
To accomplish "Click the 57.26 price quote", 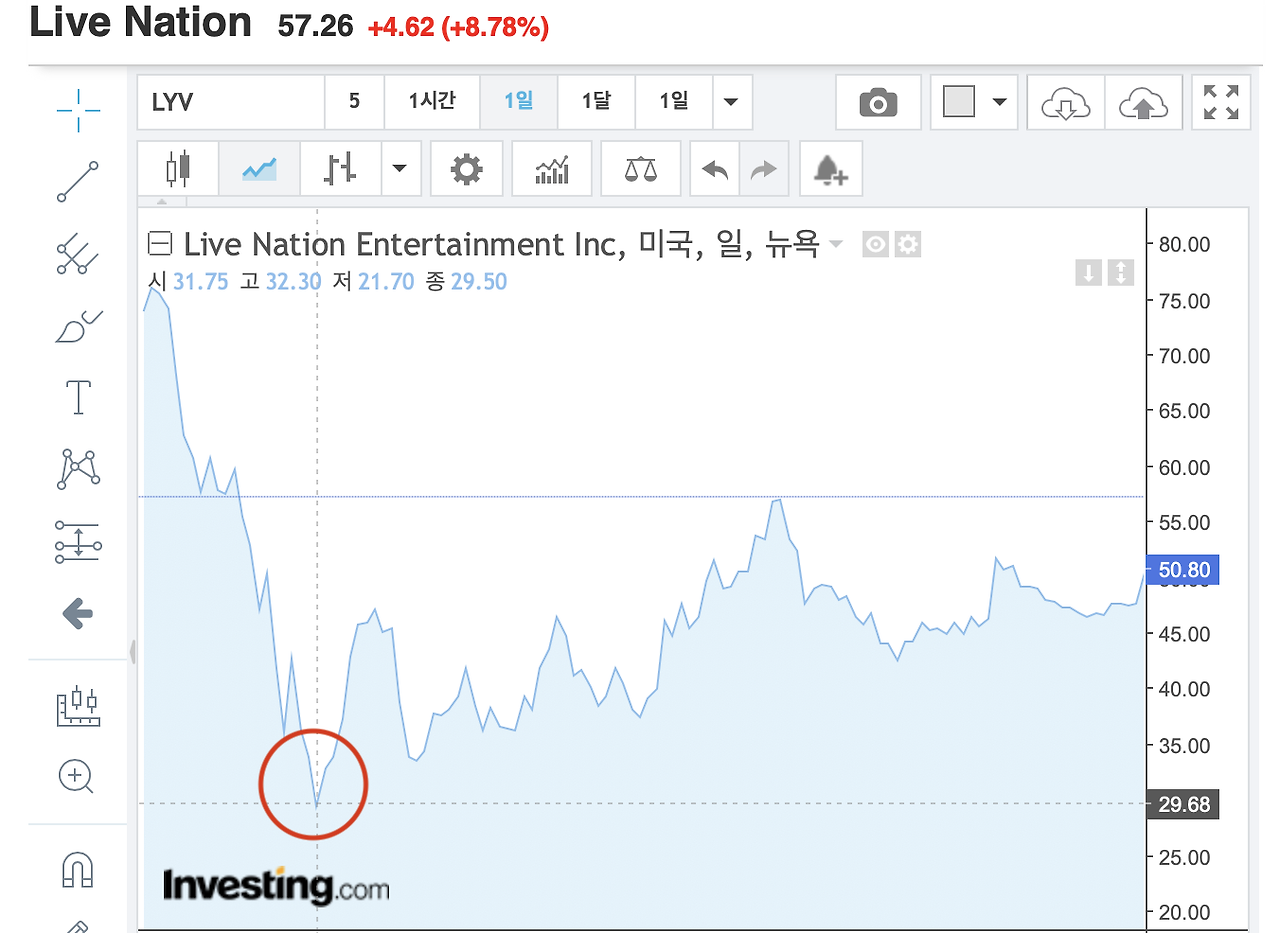I will click(315, 27).
